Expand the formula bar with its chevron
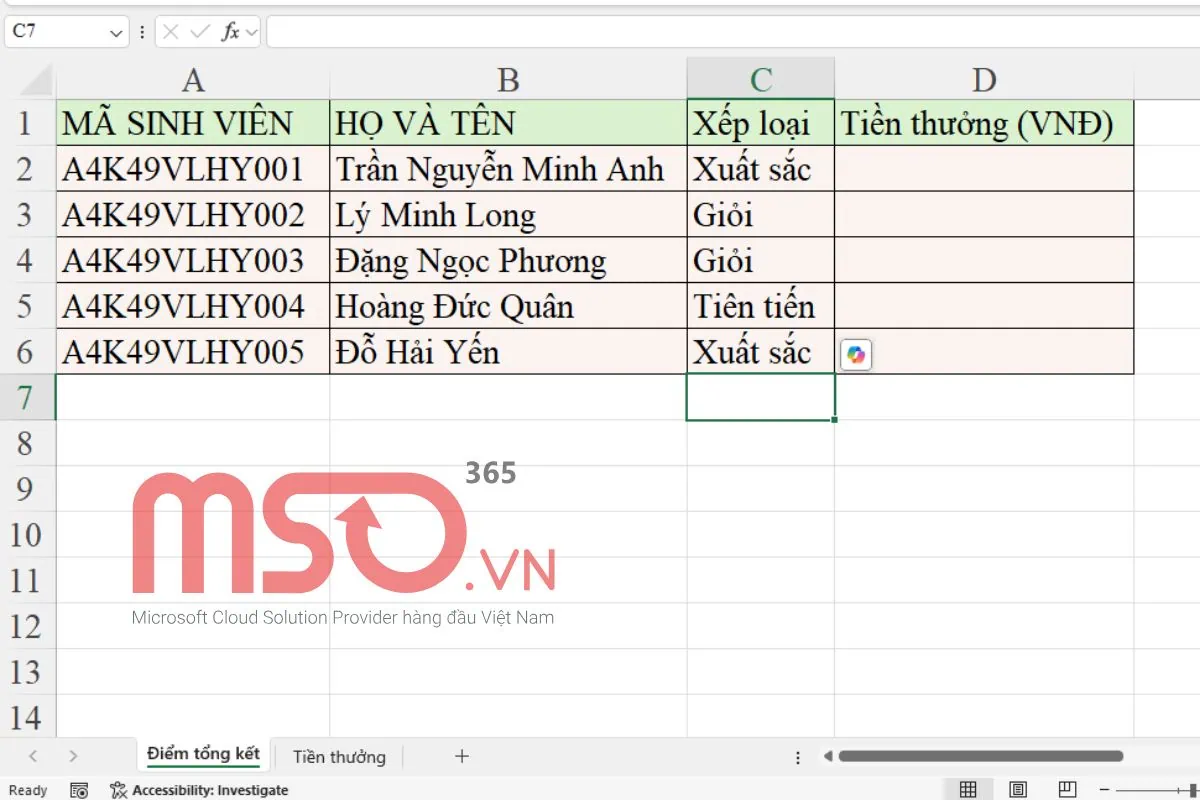 point(253,31)
